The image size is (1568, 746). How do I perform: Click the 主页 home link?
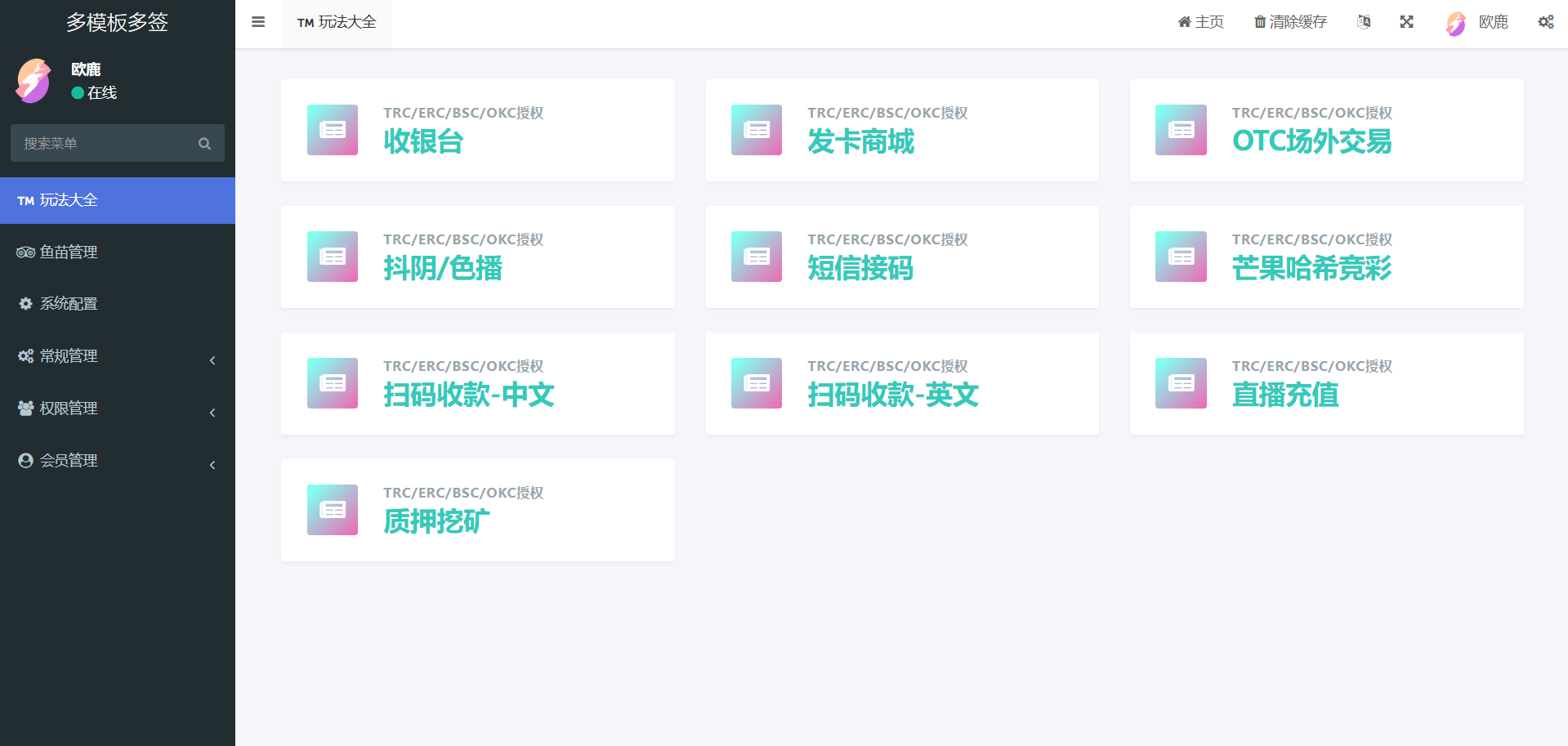click(1201, 22)
